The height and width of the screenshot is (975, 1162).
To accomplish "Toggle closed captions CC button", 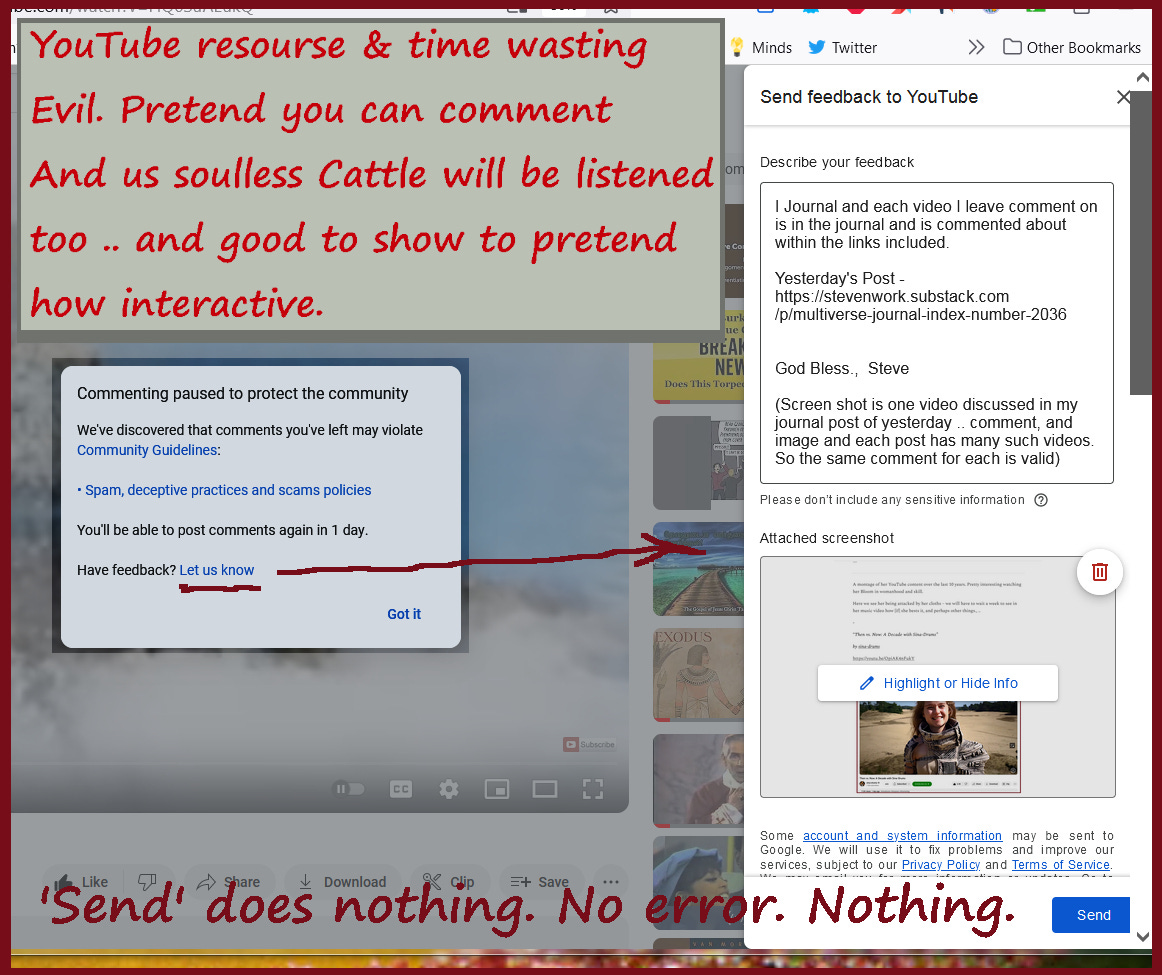I will point(401,789).
